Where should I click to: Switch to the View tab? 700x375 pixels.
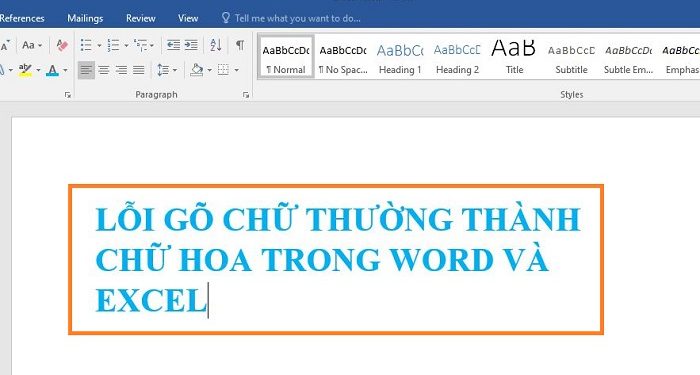[188, 18]
